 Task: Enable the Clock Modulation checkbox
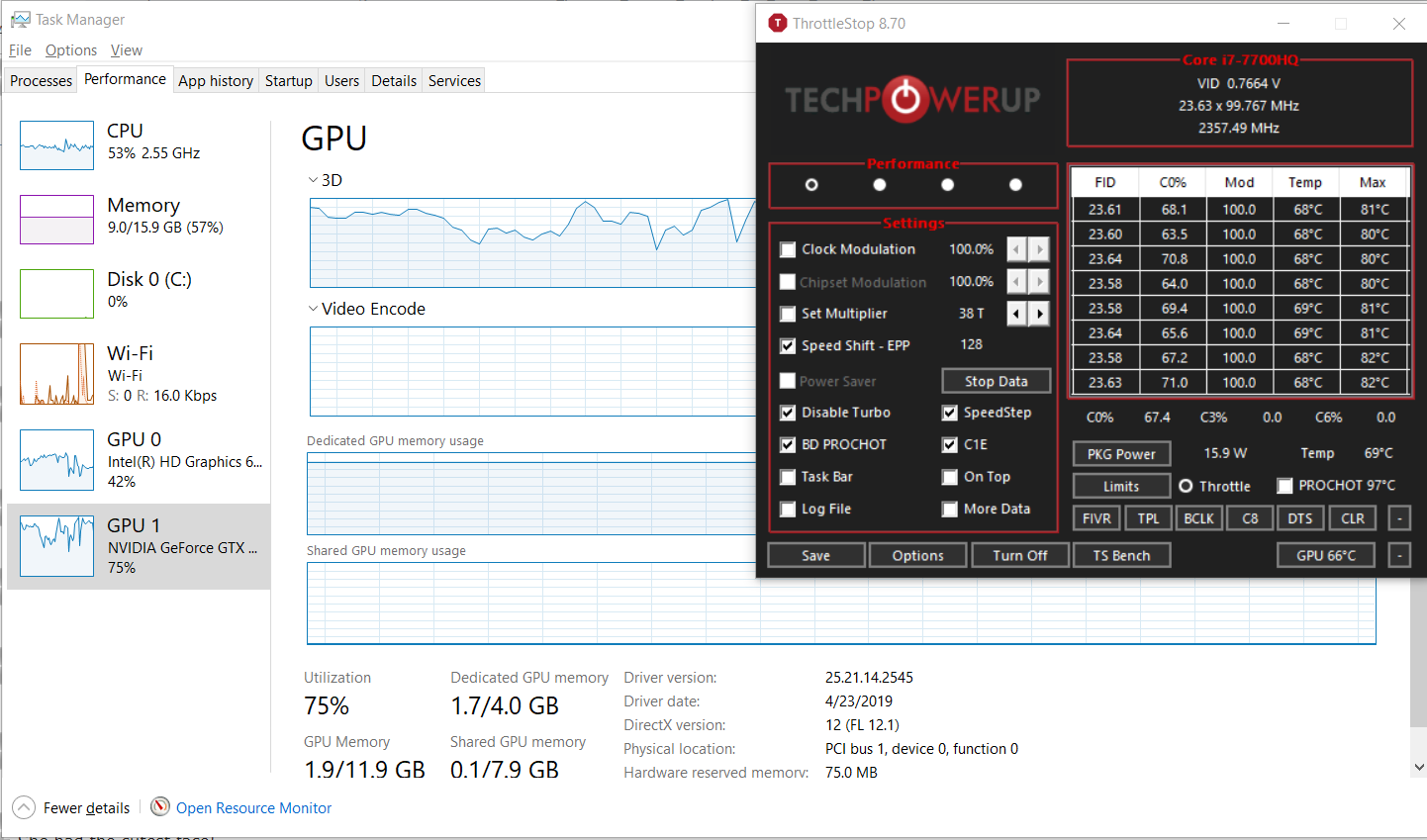click(788, 249)
